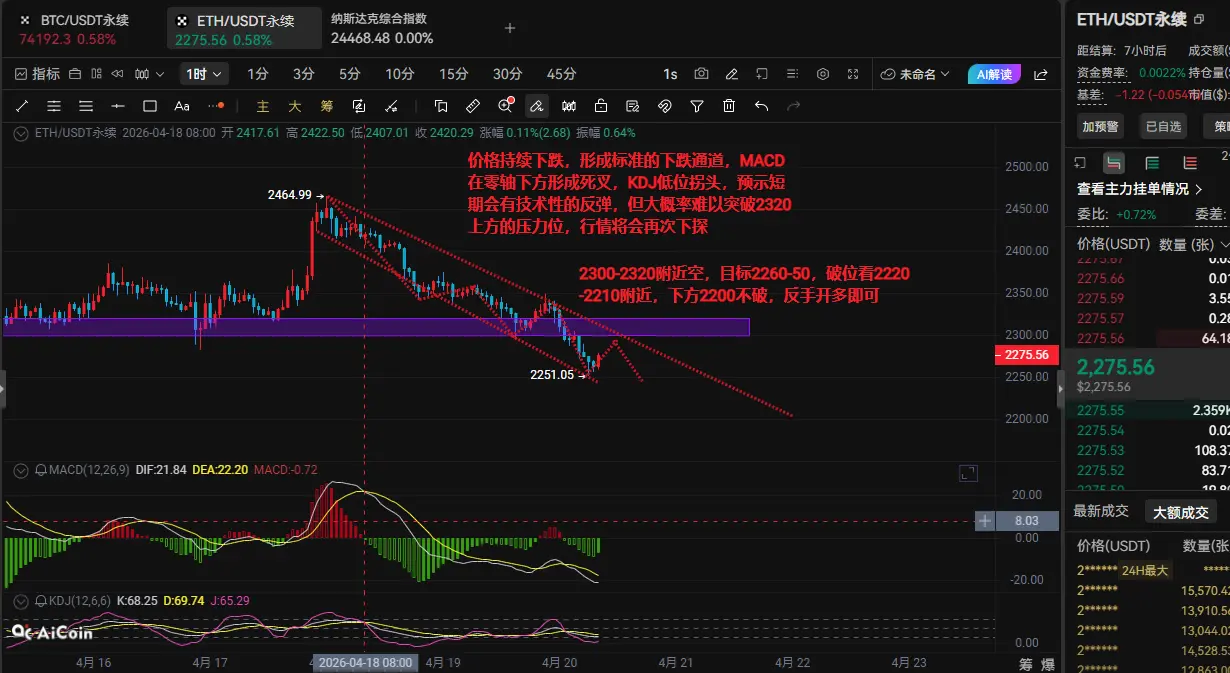1230x673 pixels.
Task: Undo the last drawing action
Action: (761, 106)
